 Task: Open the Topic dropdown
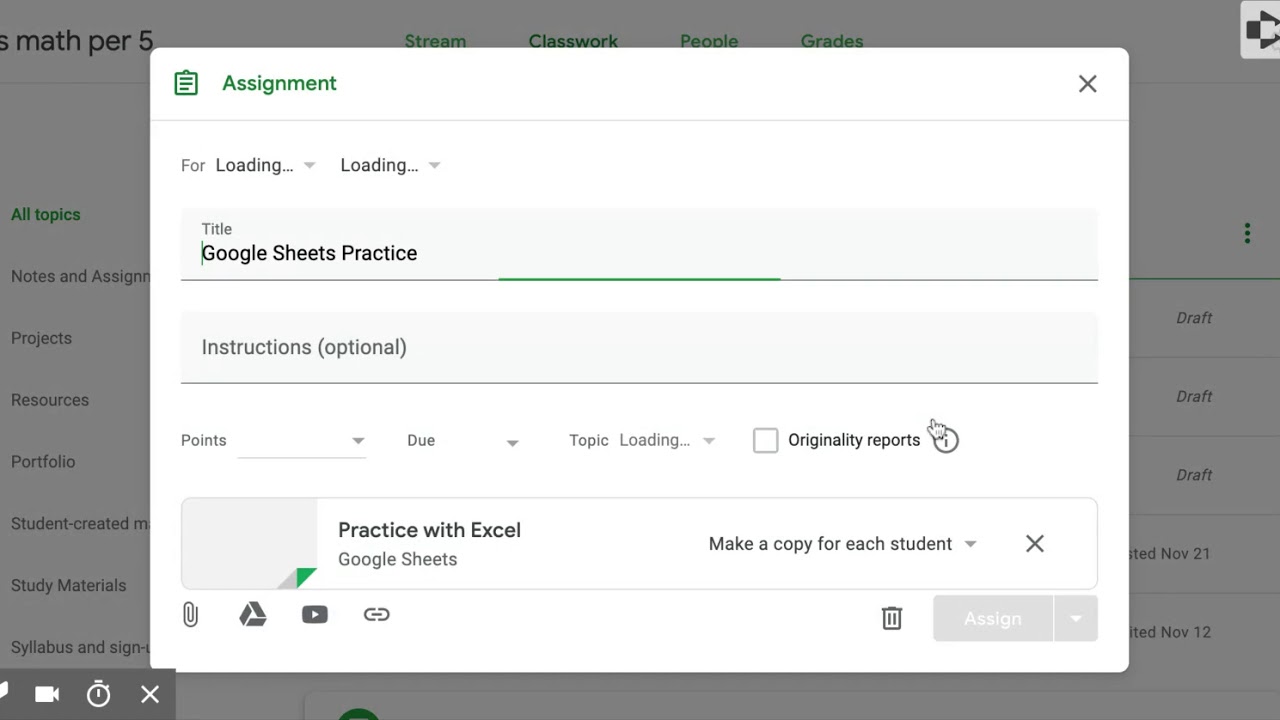(667, 440)
